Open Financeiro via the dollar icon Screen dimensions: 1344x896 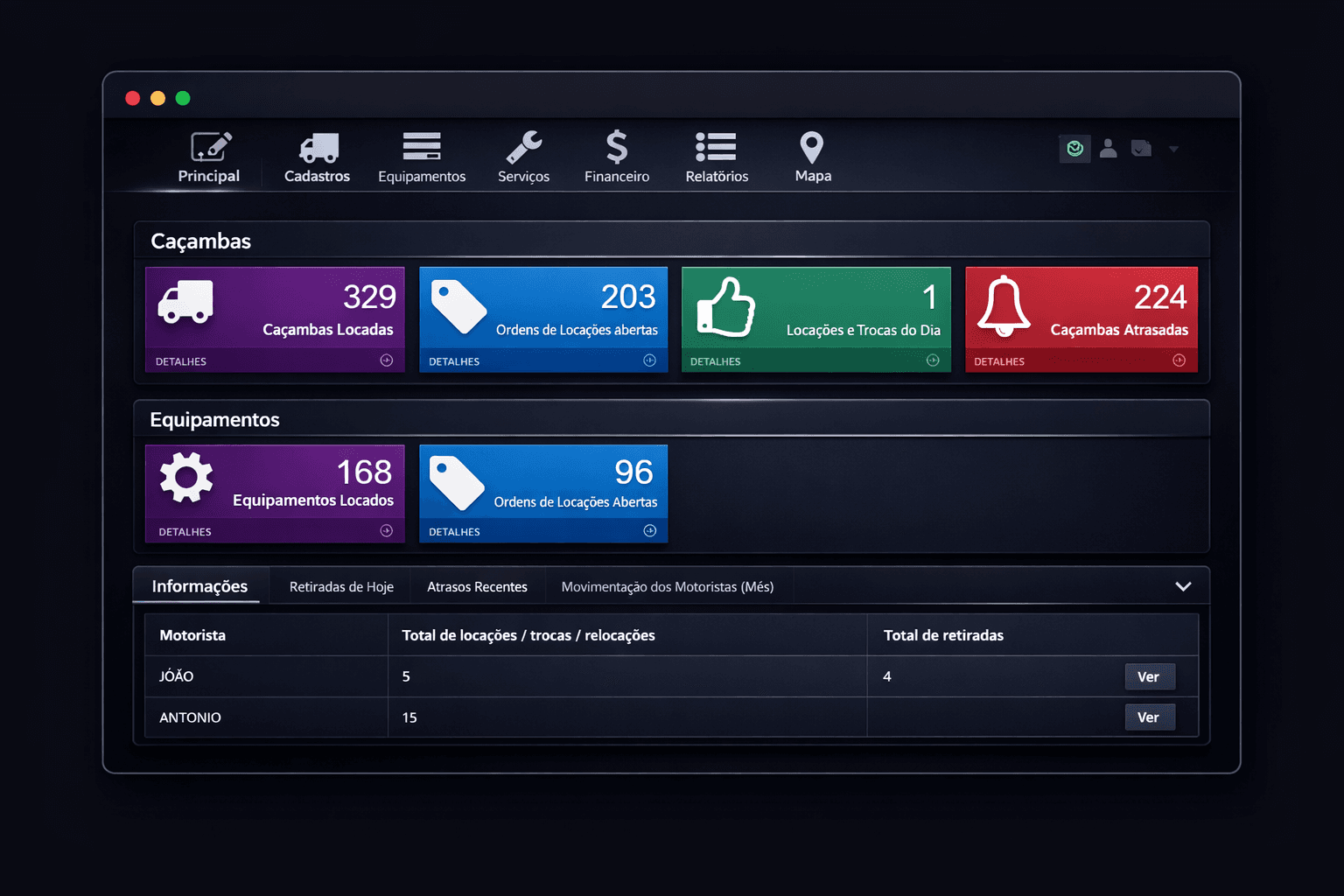[x=616, y=147]
